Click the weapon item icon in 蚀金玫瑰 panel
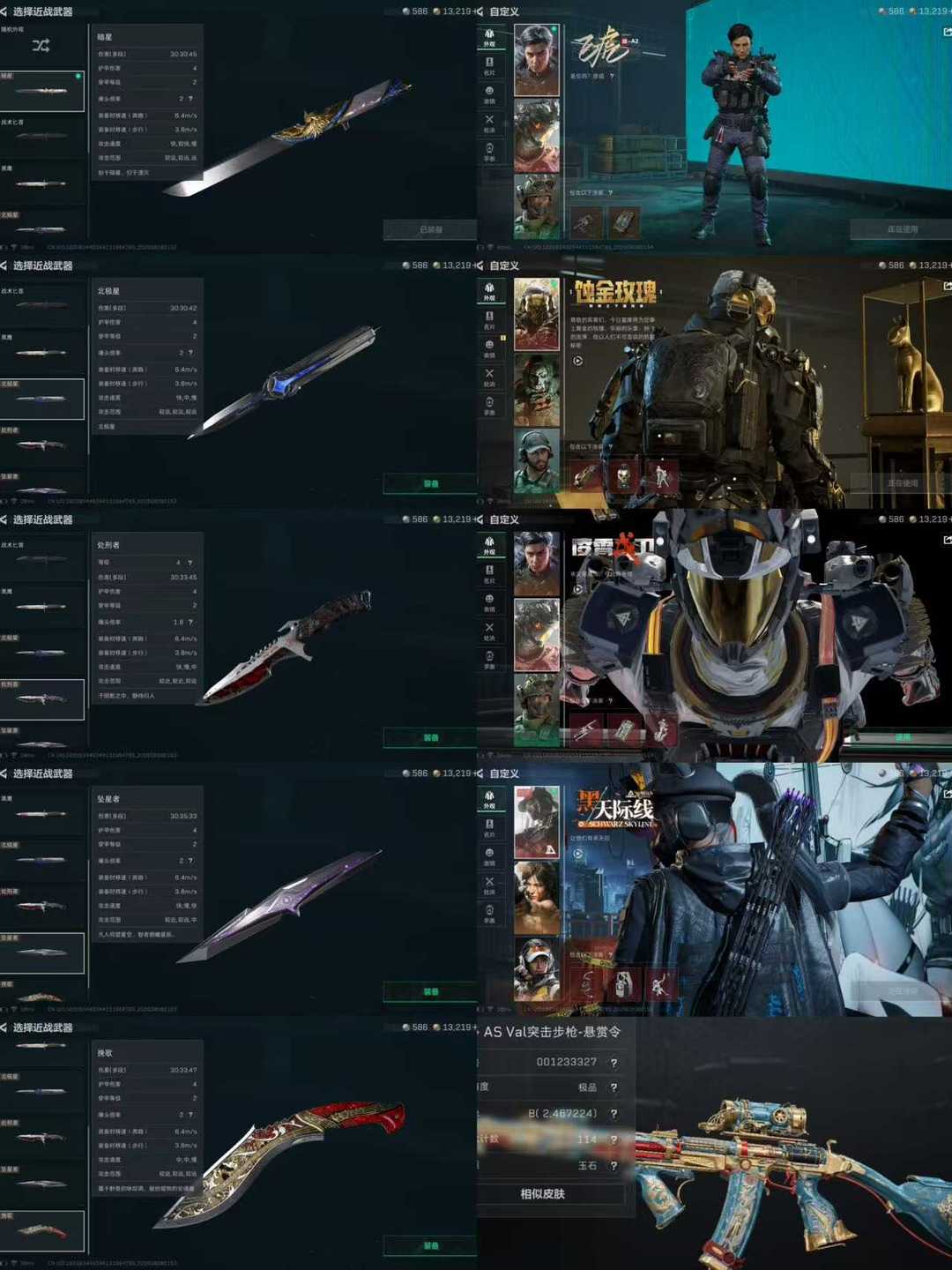The image size is (952, 1270). pos(586,476)
